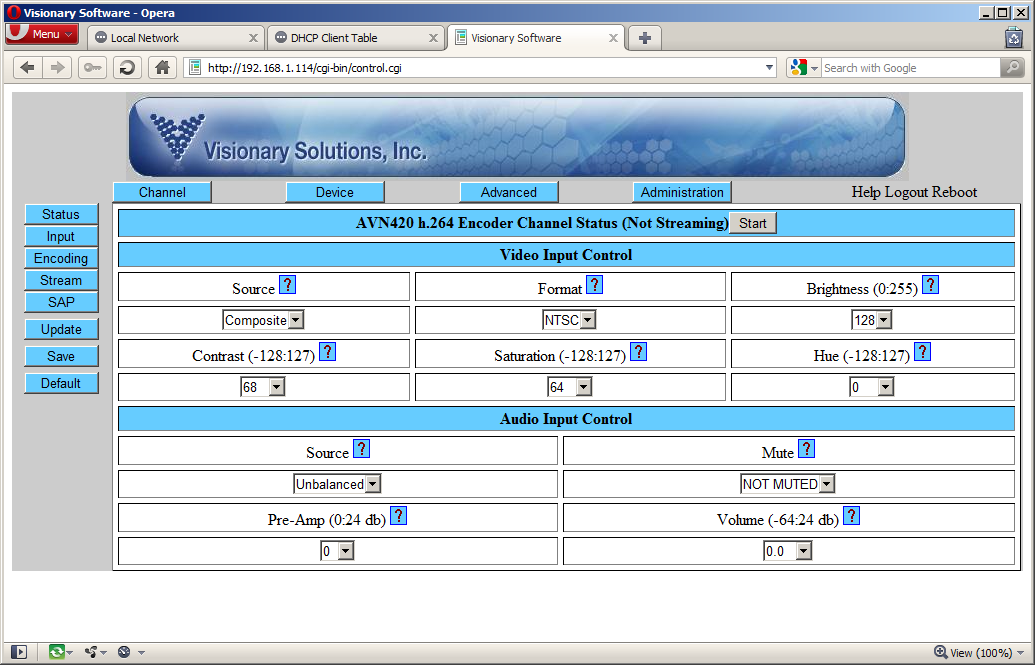This screenshot has height=665, width=1035.
Task: Click URL address bar field
Action: (480, 67)
